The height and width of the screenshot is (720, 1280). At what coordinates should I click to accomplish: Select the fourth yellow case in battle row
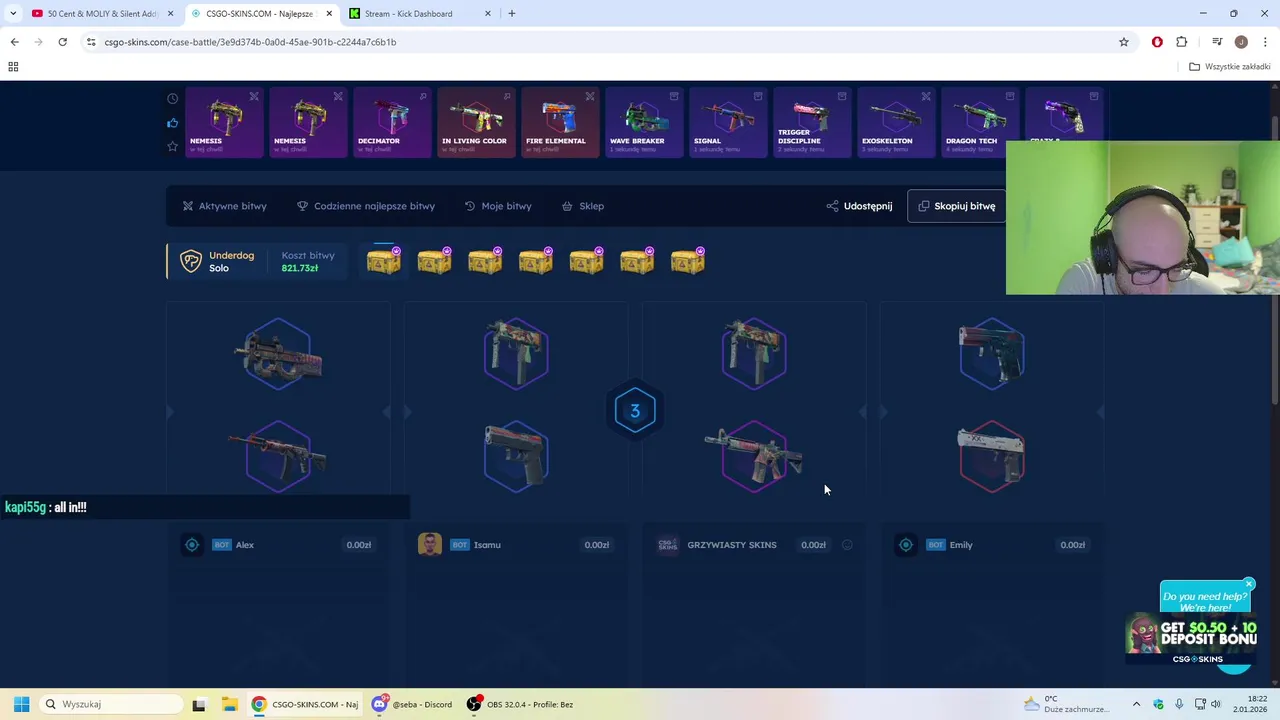(x=536, y=261)
